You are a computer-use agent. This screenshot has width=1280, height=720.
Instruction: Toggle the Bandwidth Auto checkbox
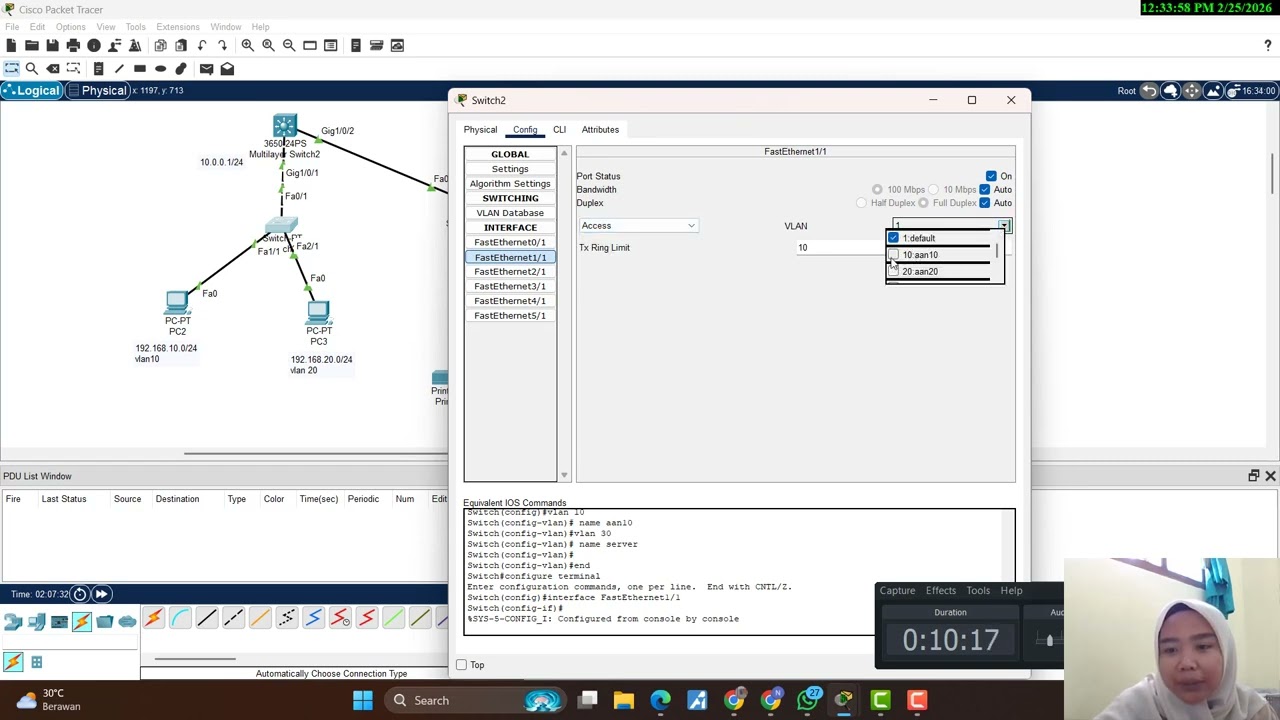(985, 189)
